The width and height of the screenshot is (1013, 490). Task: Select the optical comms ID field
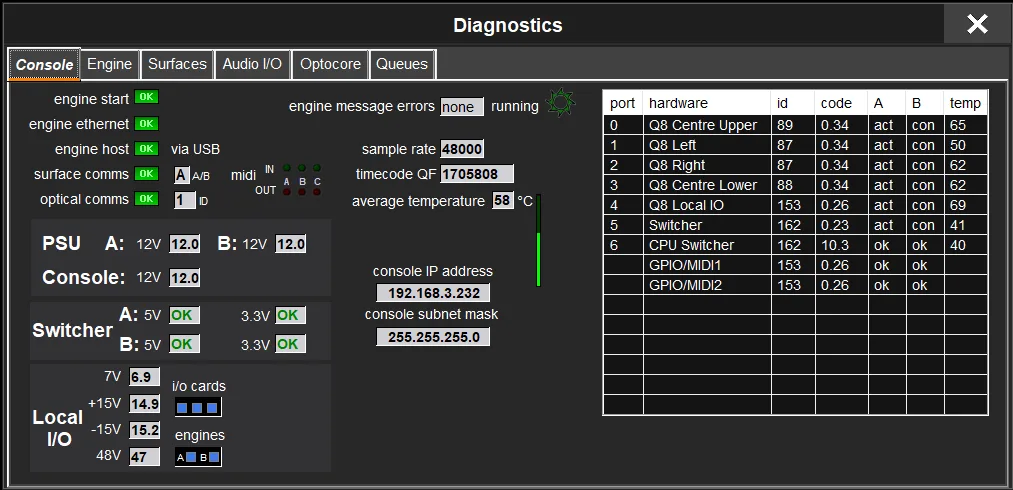[x=185, y=200]
